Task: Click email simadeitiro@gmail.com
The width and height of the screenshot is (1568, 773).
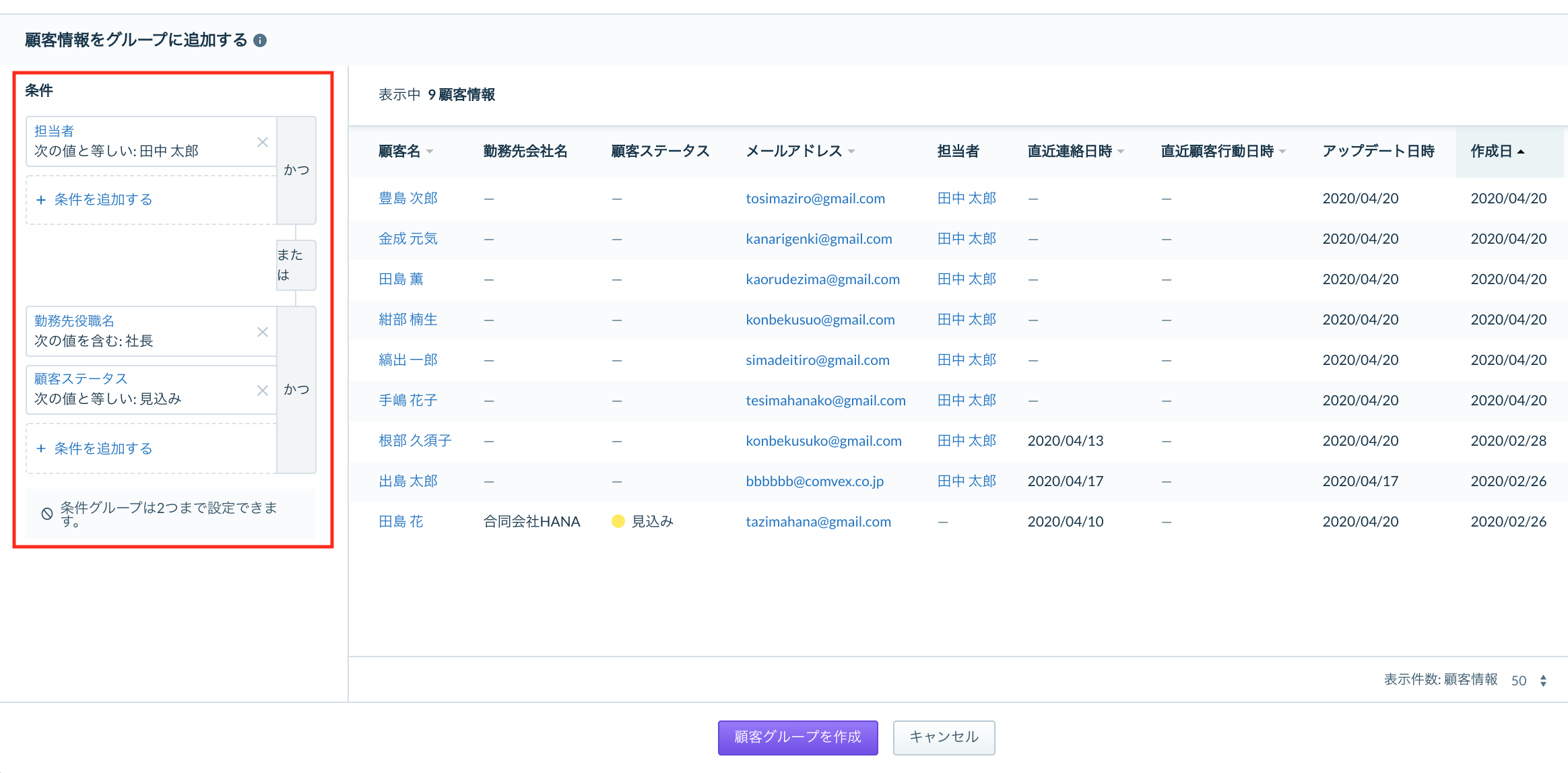Action: pos(817,360)
